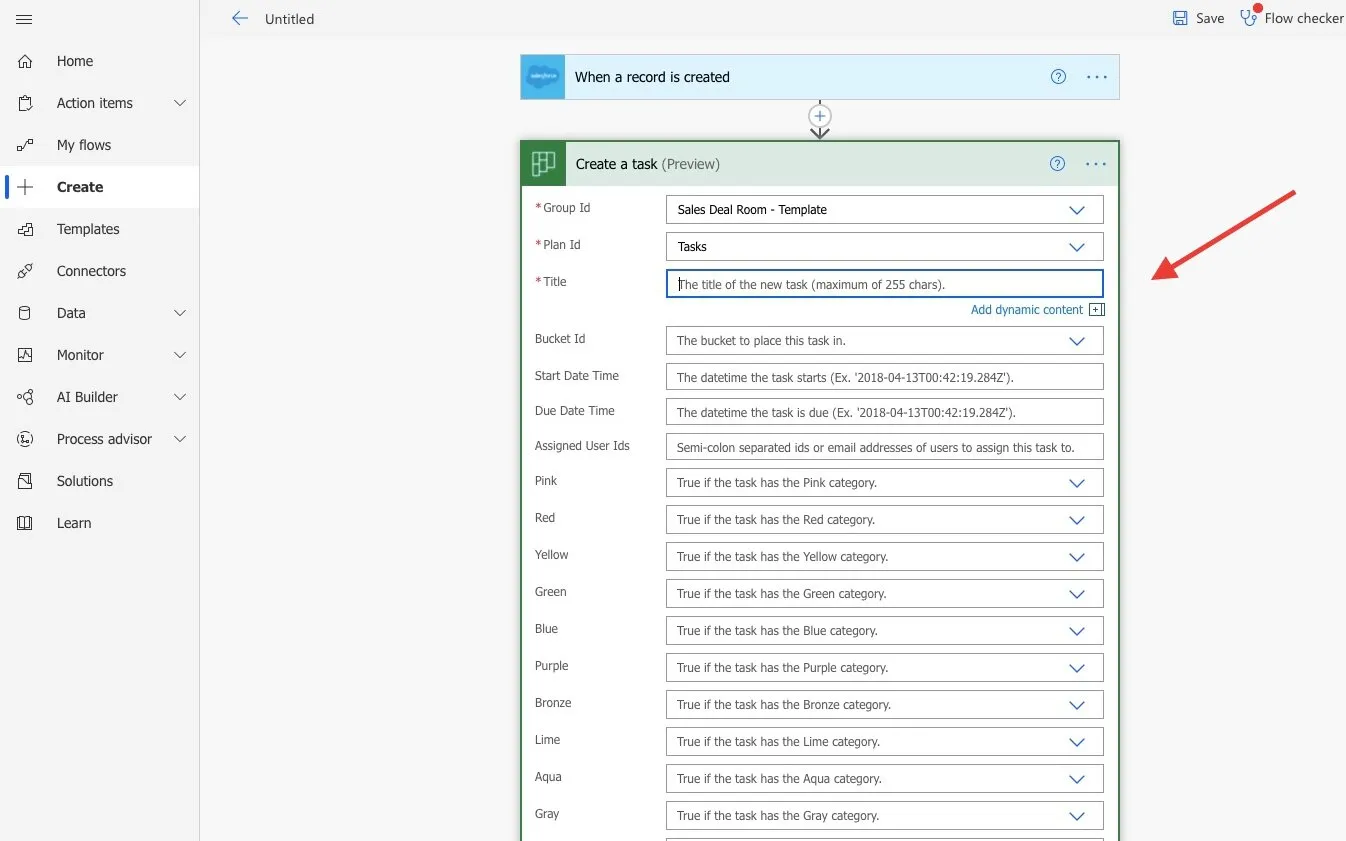Screen dimensions: 1346x841
Task: Open the hamburger navigation menu
Action: [25, 19]
